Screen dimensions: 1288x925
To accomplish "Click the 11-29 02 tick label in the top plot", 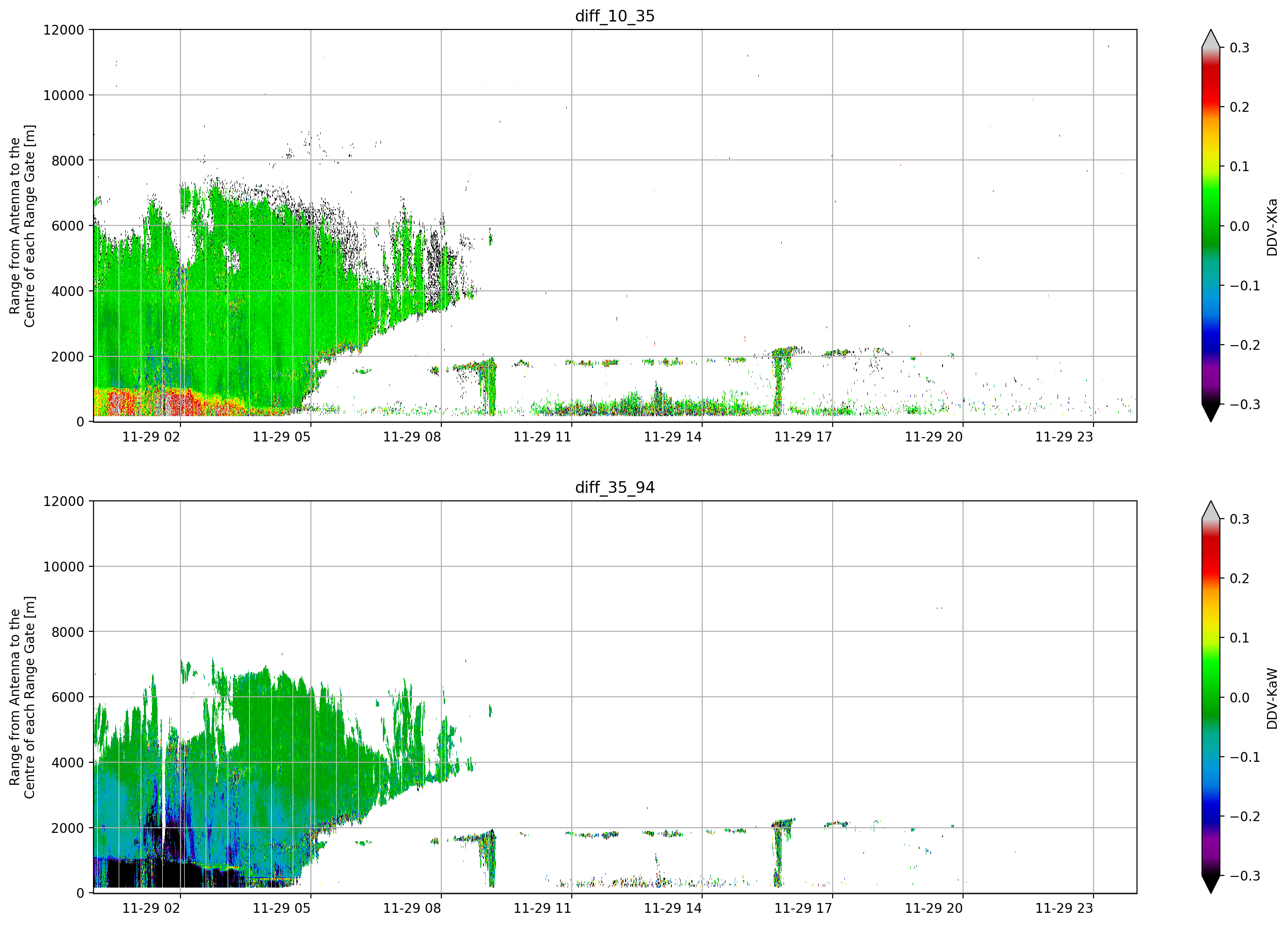I will 151,437.
